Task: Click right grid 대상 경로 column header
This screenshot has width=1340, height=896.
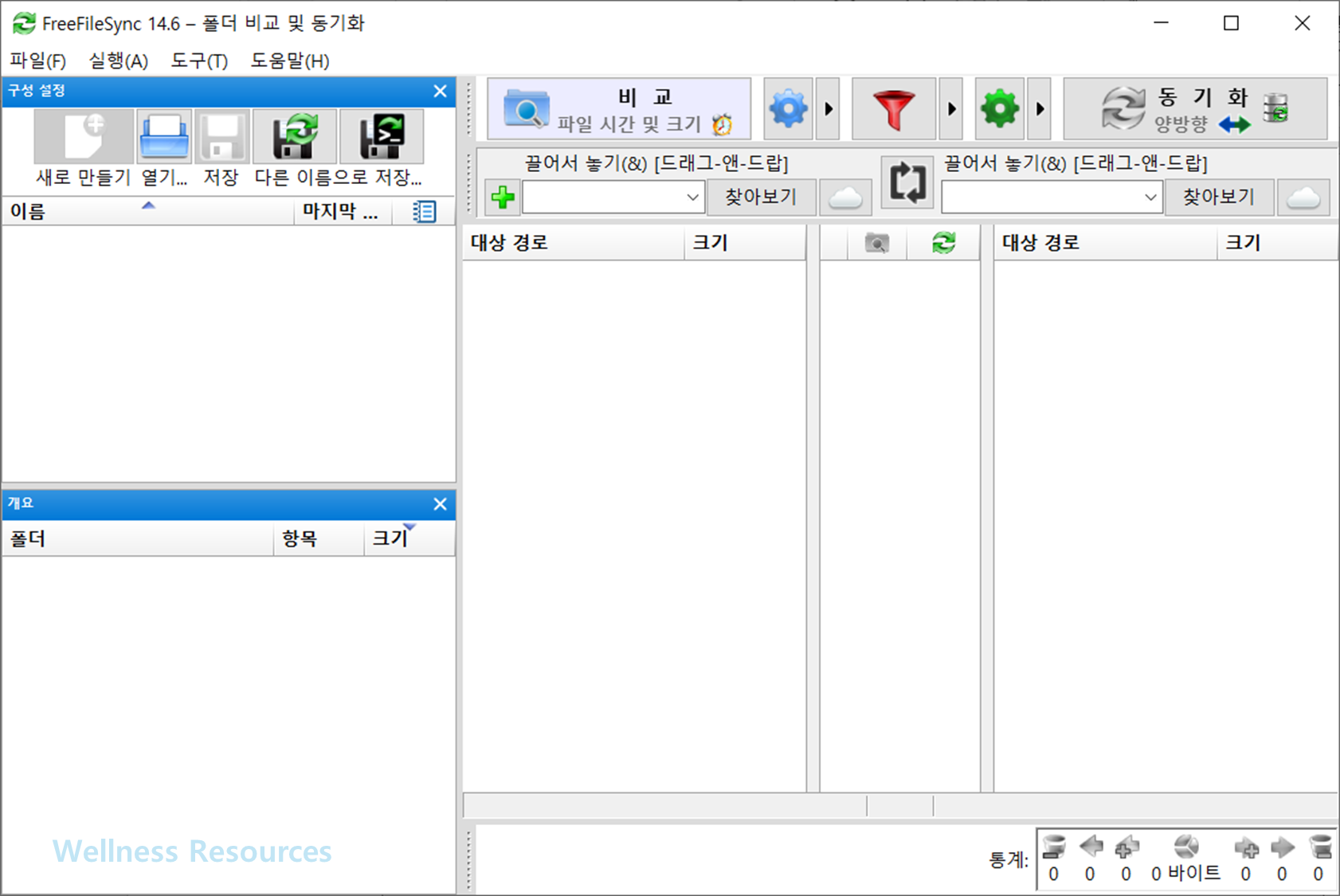Action: coord(1106,243)
